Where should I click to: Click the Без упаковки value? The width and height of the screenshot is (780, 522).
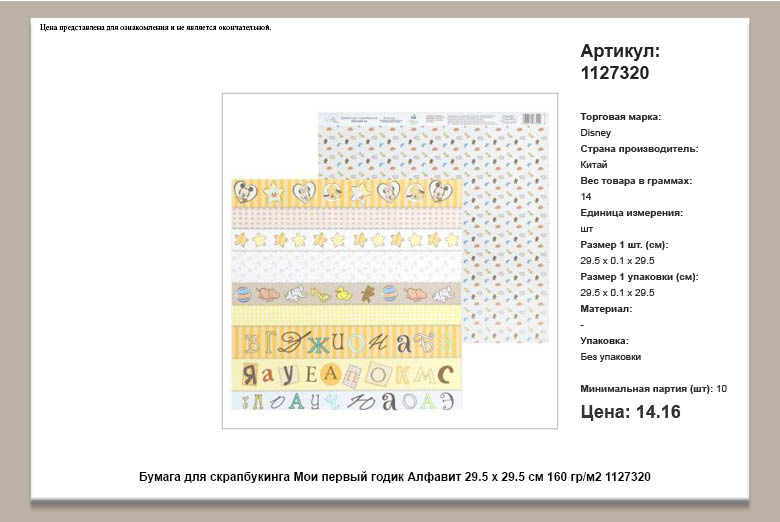pos(610,357)
